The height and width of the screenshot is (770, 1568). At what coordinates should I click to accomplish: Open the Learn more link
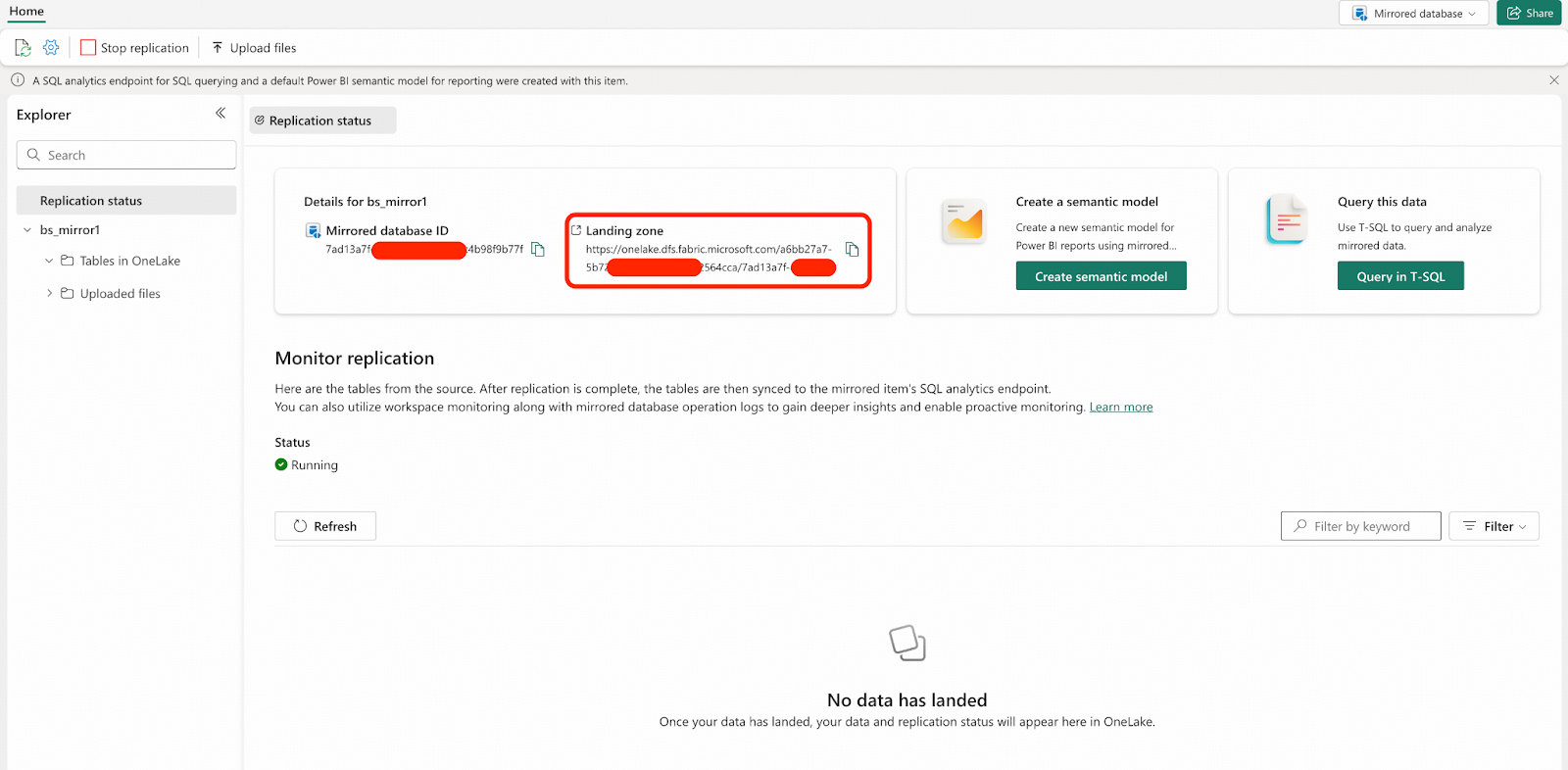pyautogui.click(x=1120, y=407)
